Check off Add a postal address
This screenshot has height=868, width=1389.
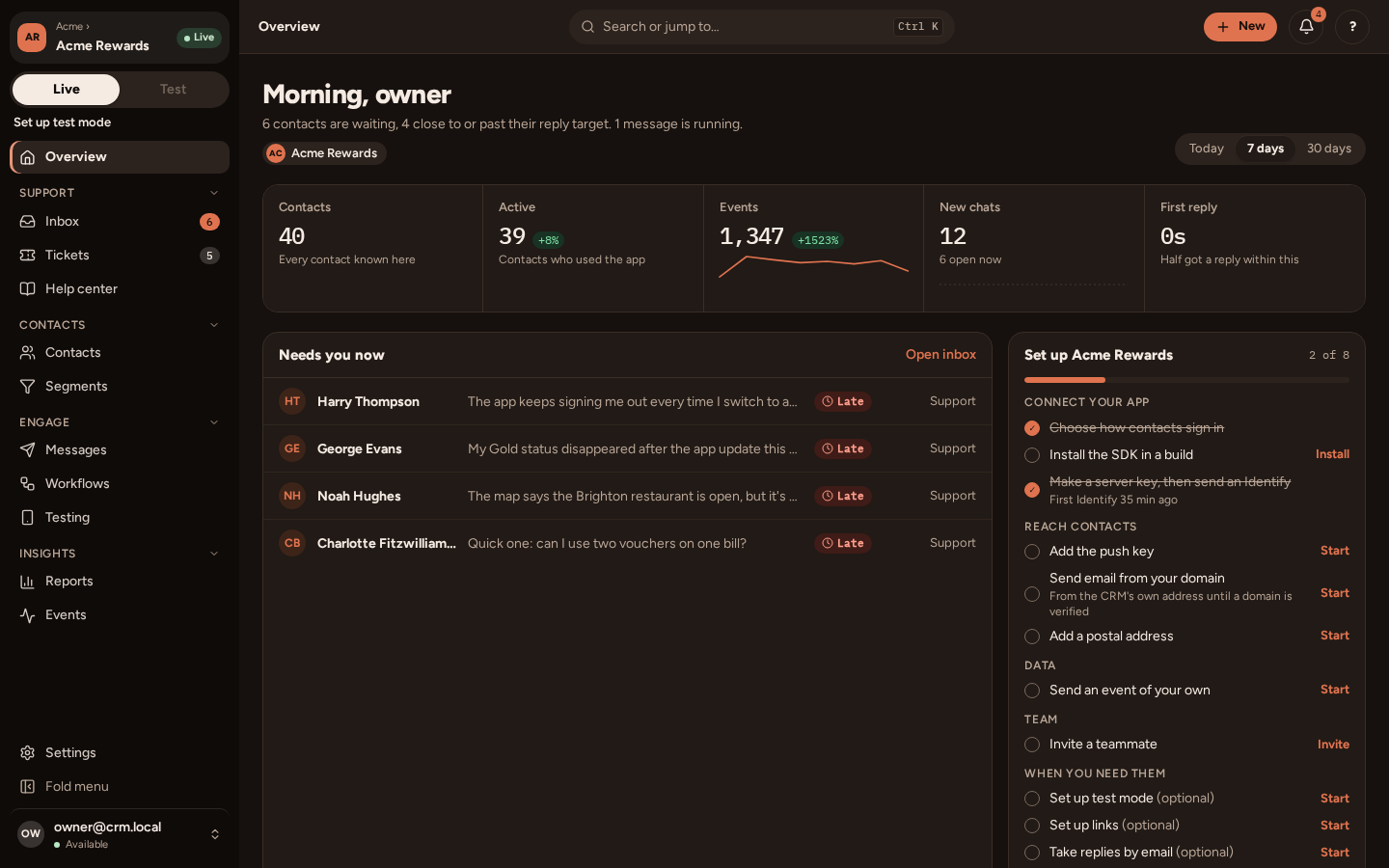click(x=1032, y=637)
